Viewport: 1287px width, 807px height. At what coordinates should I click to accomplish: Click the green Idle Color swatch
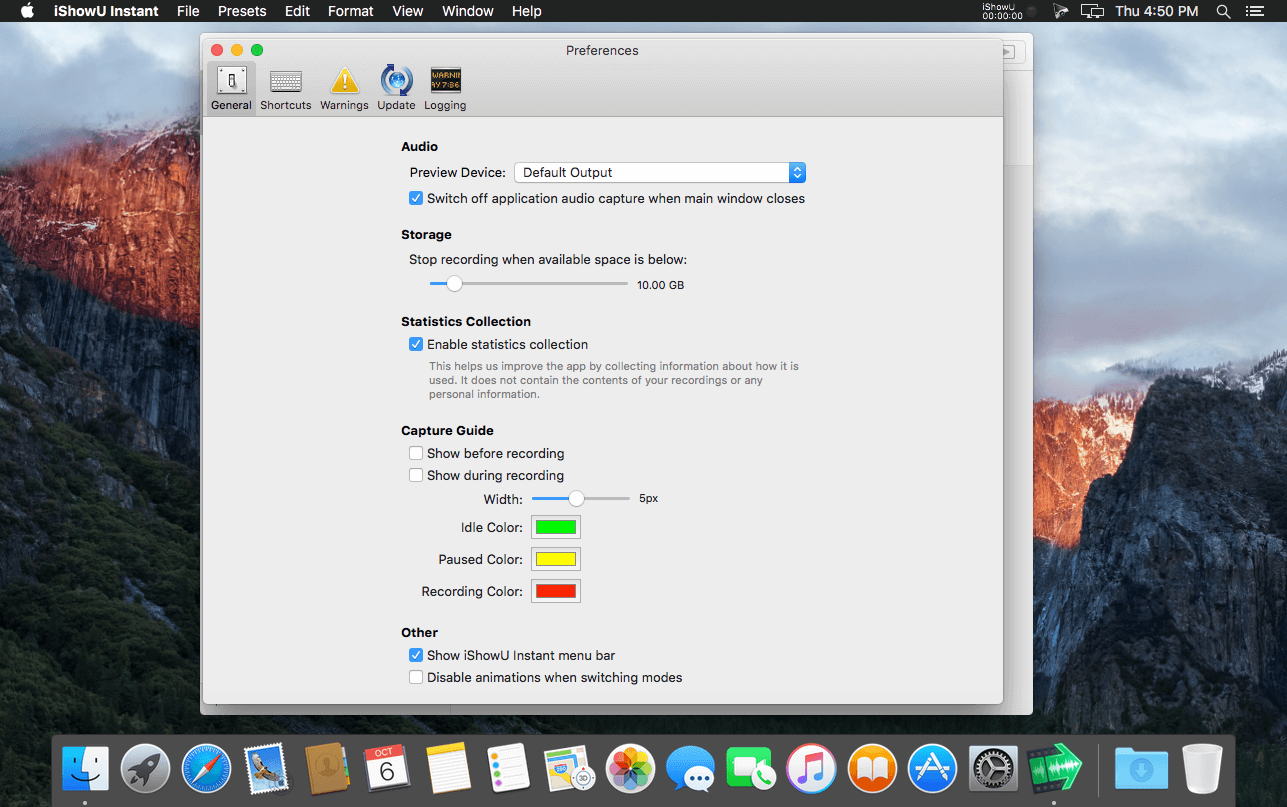556,527
